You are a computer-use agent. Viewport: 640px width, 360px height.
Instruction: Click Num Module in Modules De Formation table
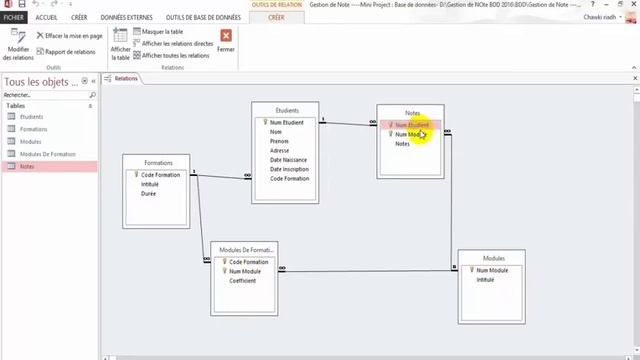pyautogui.click(x=244, y=271)
